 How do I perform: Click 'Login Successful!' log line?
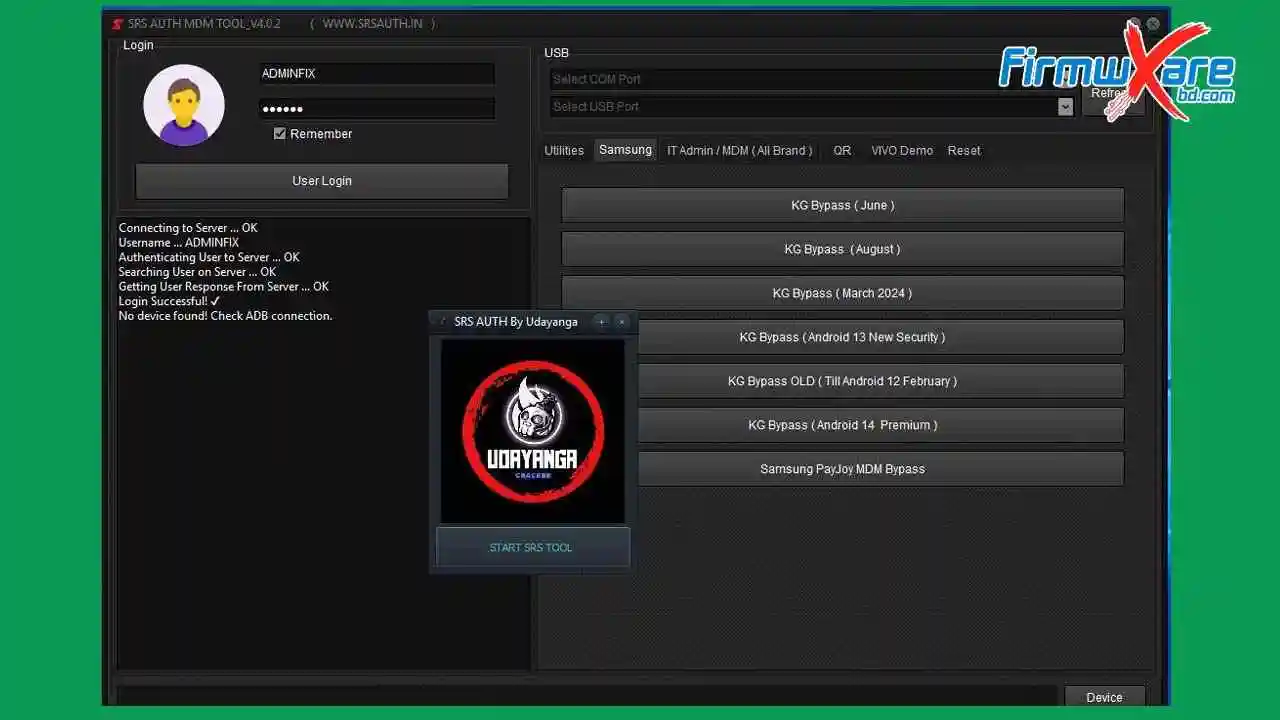coord(169,301)
